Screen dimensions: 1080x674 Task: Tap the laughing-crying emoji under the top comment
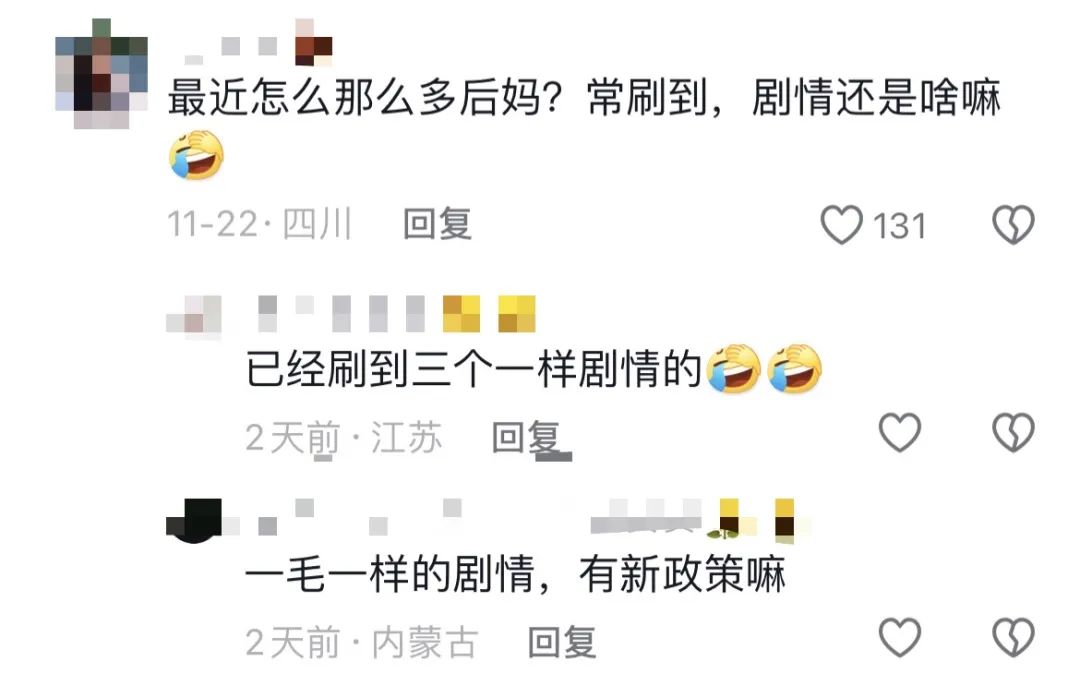coord(196,156)
